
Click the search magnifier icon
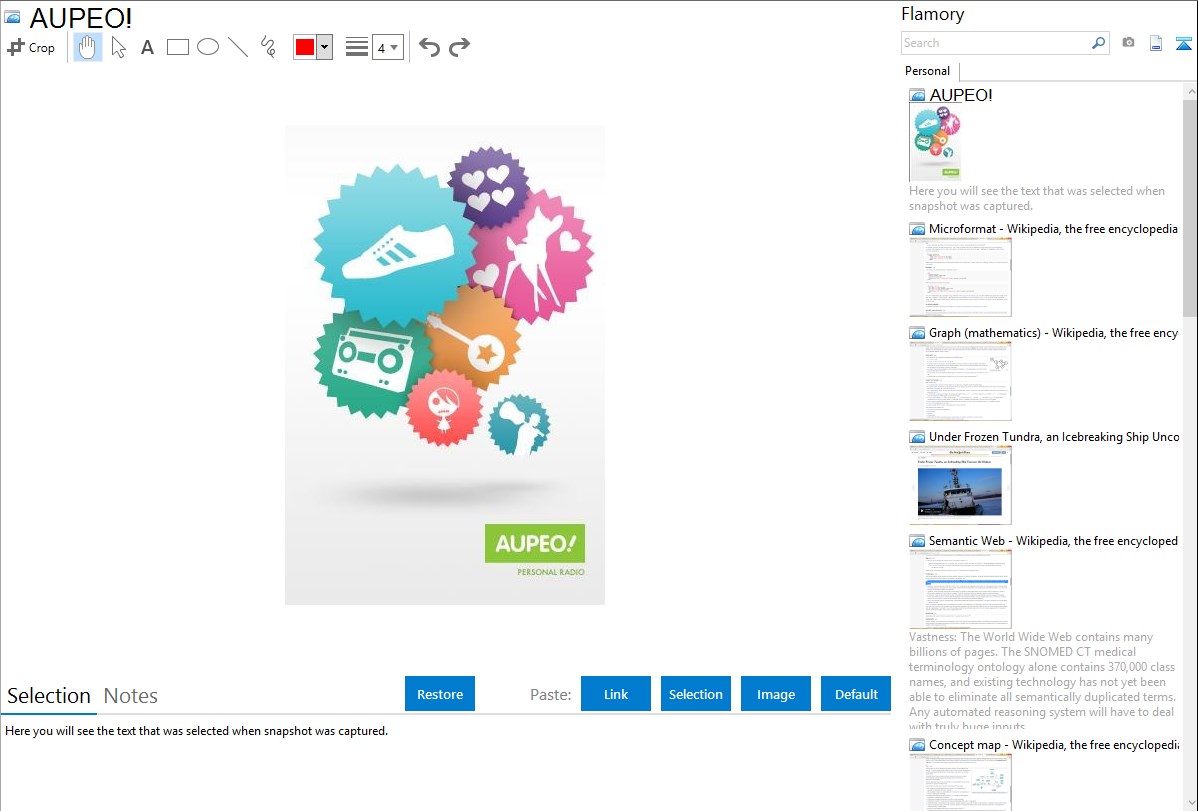1099,43
